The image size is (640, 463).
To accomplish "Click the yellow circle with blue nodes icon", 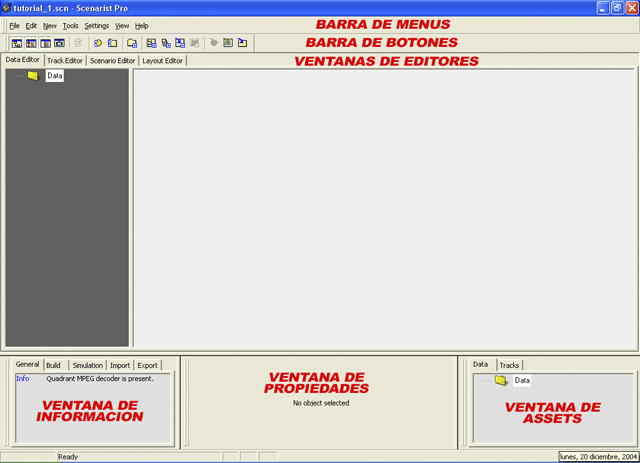I will [x=98, y=43].
